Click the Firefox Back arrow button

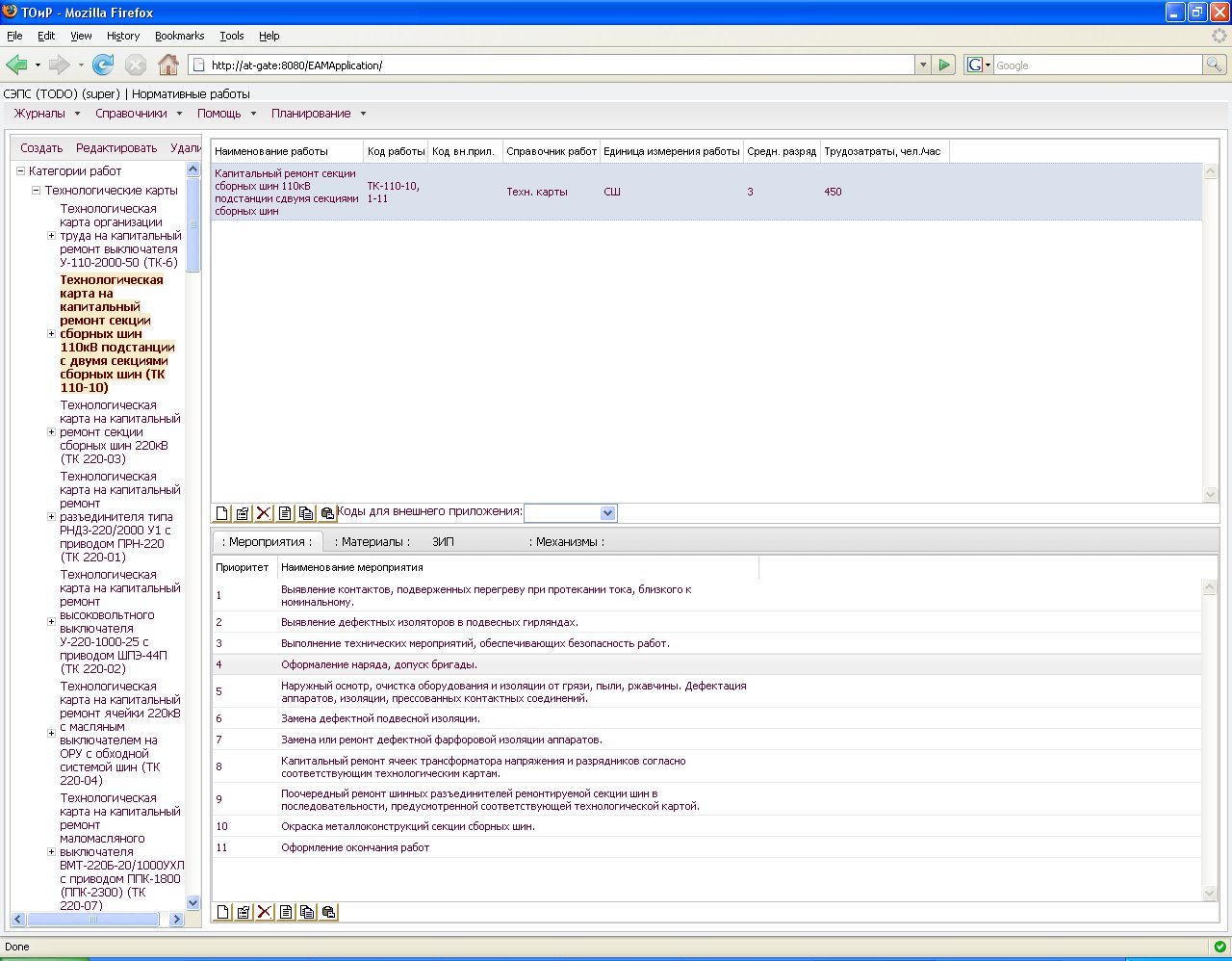click(16, 65)
